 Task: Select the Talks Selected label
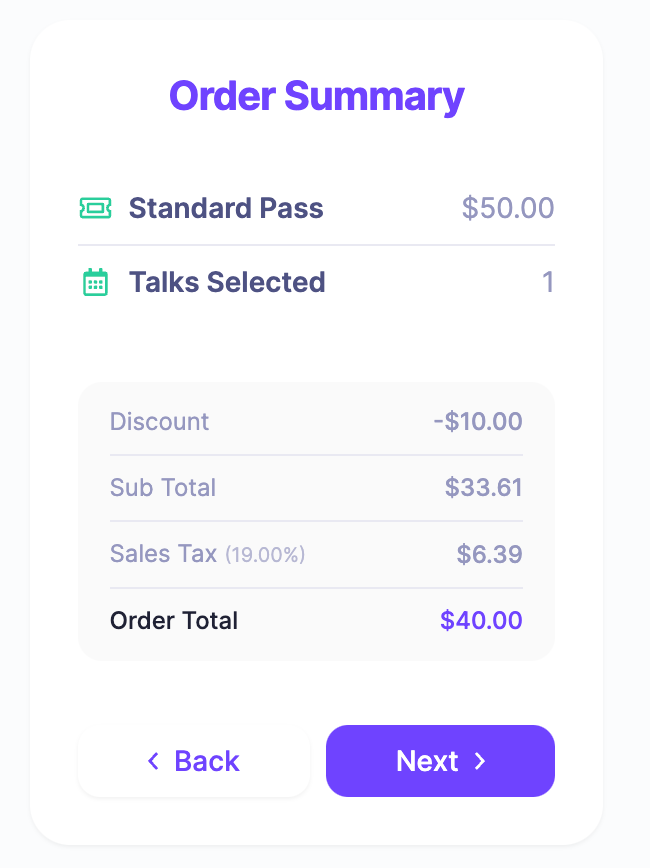(x=227, y=282)
